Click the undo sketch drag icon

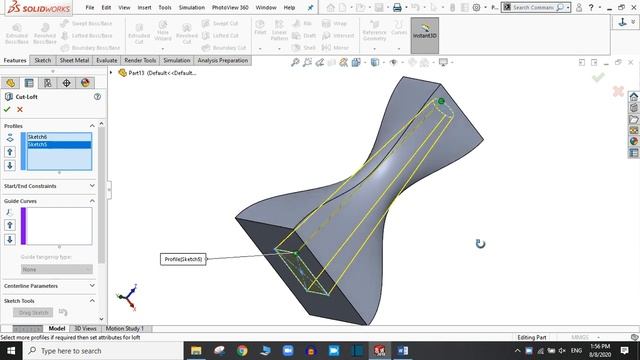point(63,312)
